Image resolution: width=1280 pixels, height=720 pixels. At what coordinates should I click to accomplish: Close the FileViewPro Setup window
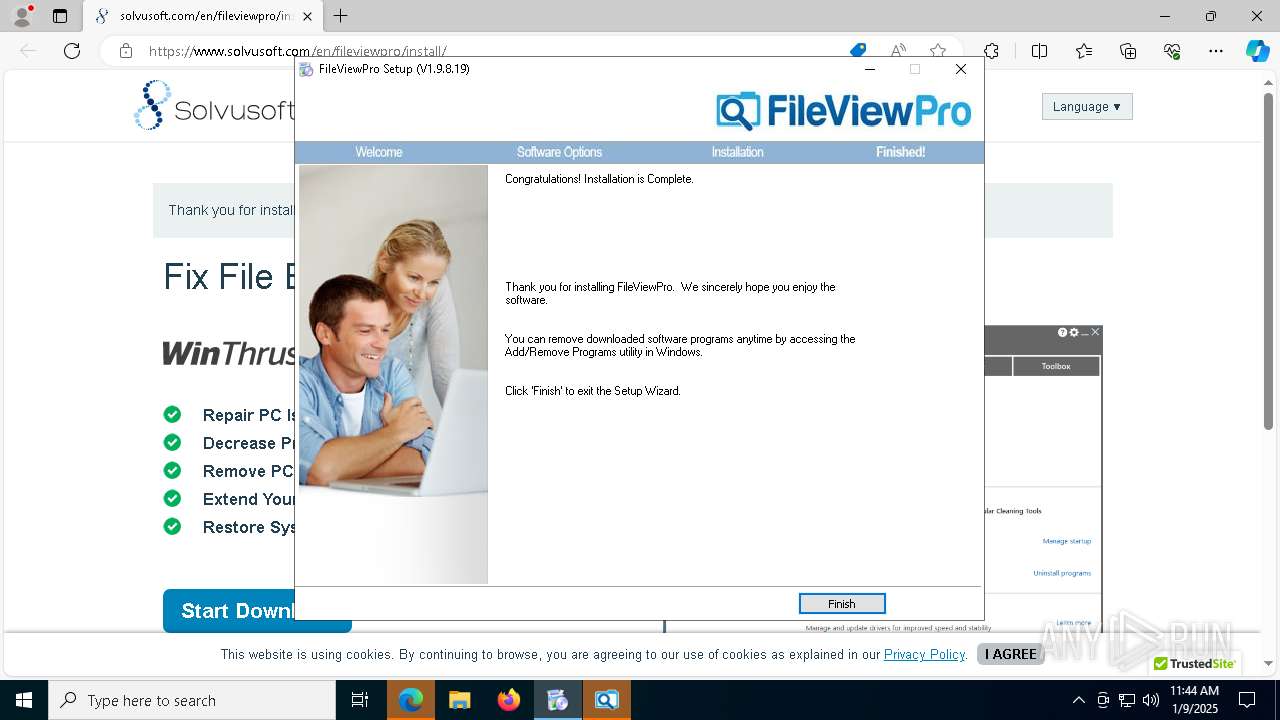coord(961,69)
